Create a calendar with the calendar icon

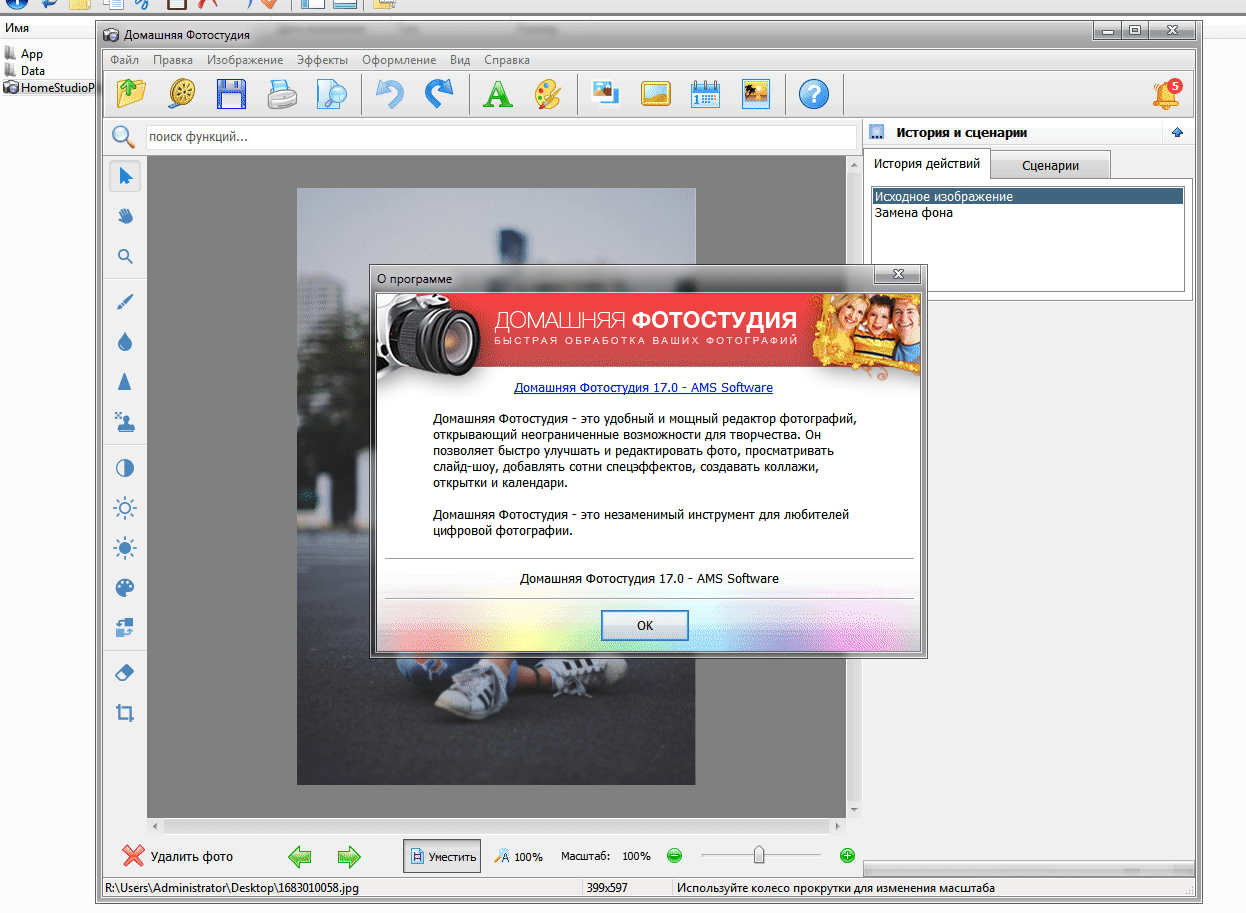click(706, 94)
